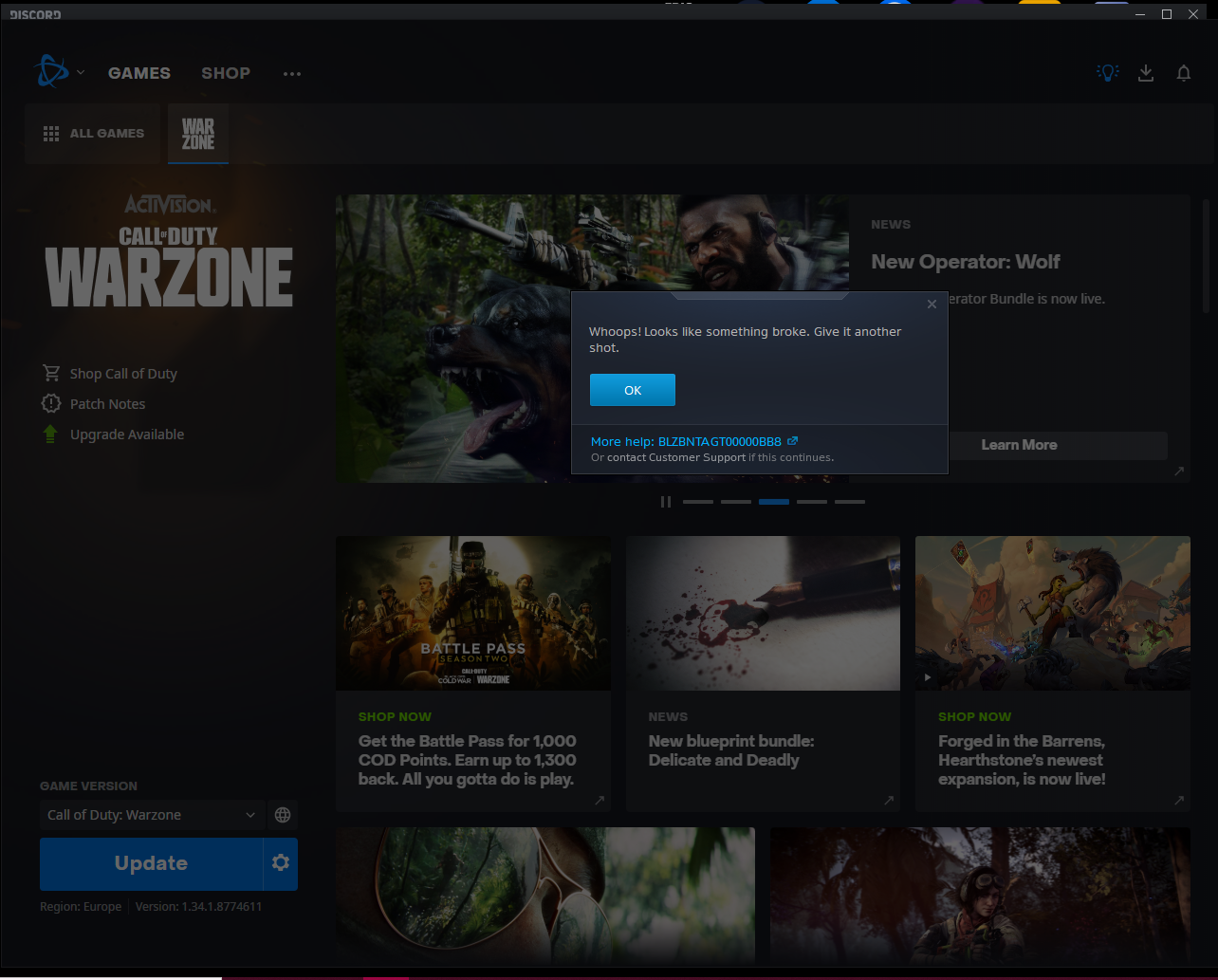The width and height of the screenshot is (1218, 980).
Task: Select the Warzone game tab
Action: coord(198,134)
